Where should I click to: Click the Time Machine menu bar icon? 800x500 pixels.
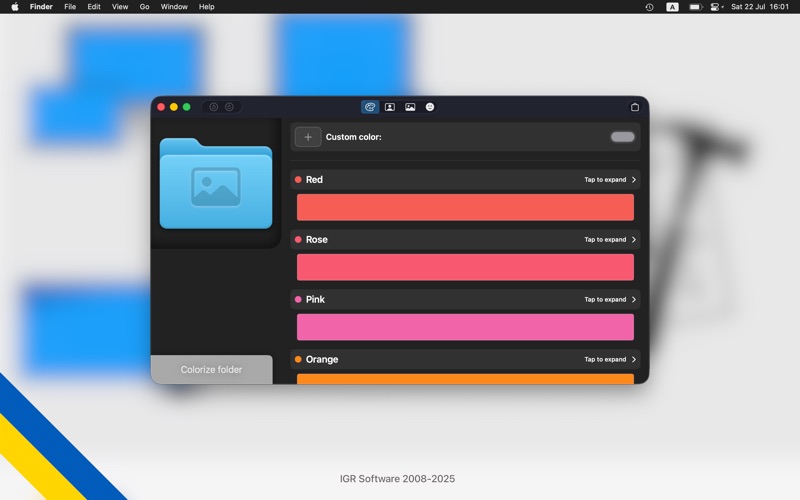click(x=649, y=7)
